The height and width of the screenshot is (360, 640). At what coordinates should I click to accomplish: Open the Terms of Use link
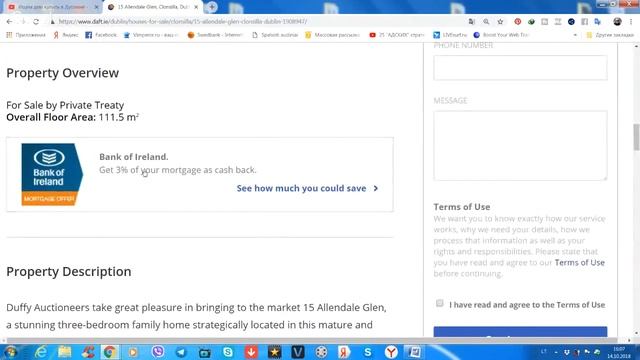(579, 262)
